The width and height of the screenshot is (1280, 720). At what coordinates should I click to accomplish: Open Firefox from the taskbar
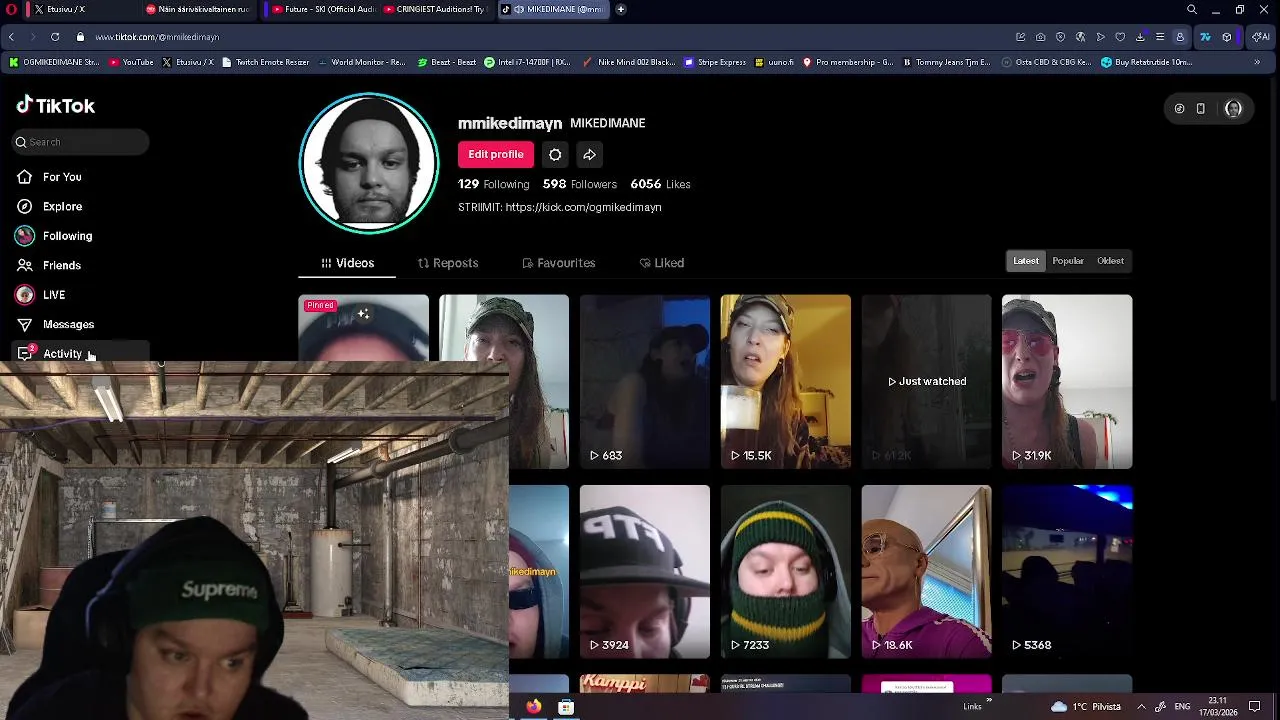click(534, 707)
